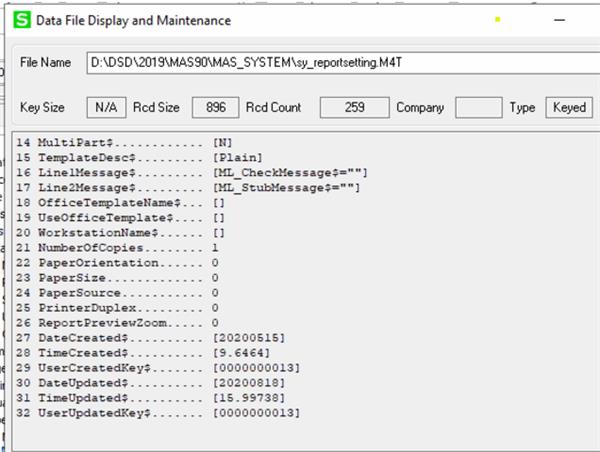Click the Rcd Size 896 field
Image resolution: width=600 pixels, height=452 pixels.
tap(215, 108)
